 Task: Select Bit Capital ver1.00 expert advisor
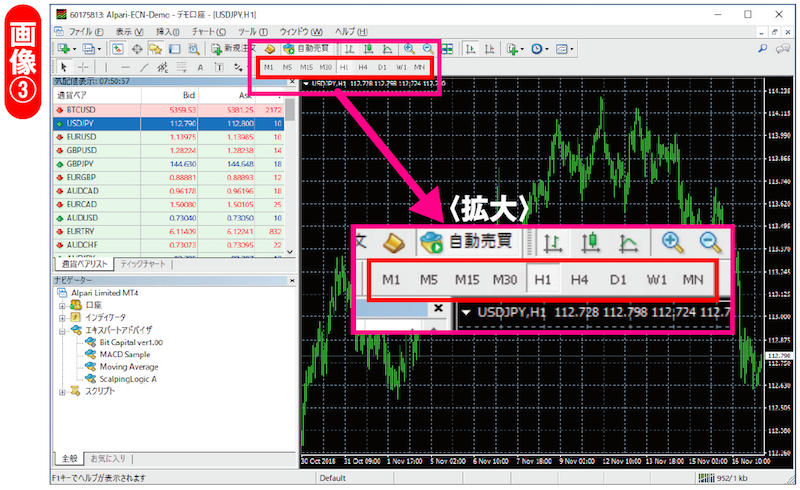point(131,342)
